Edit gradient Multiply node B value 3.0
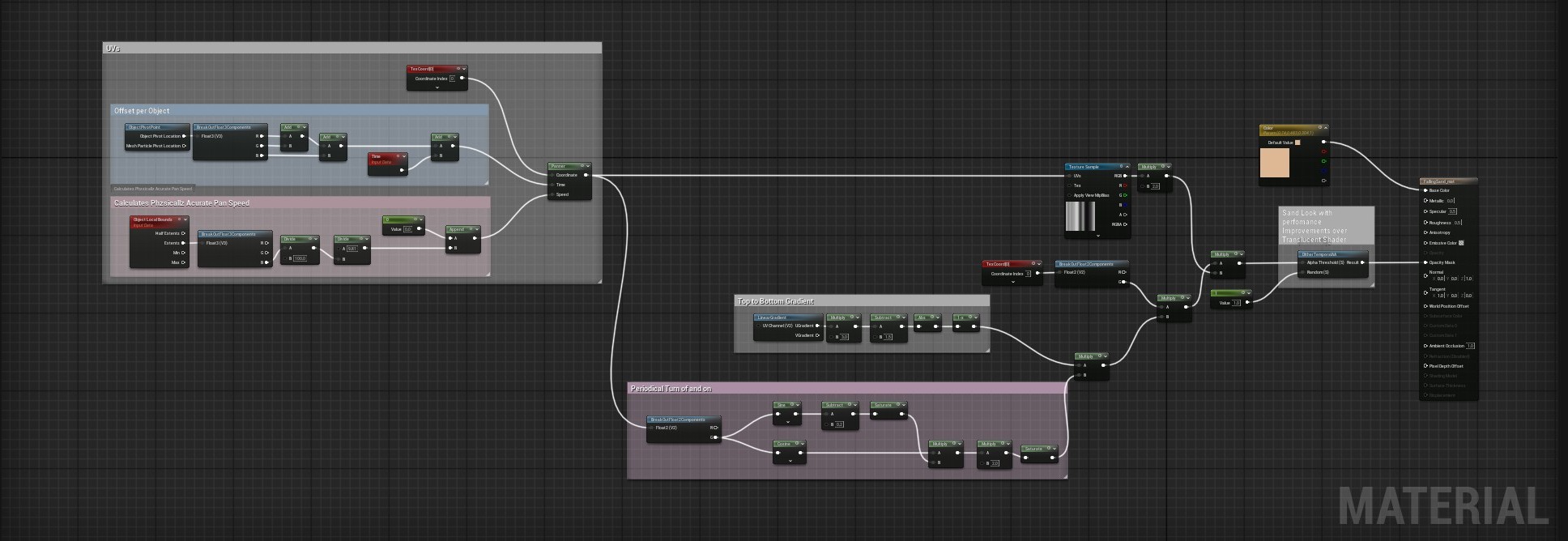The image size is (1568, 541). (x=844, y=336)
